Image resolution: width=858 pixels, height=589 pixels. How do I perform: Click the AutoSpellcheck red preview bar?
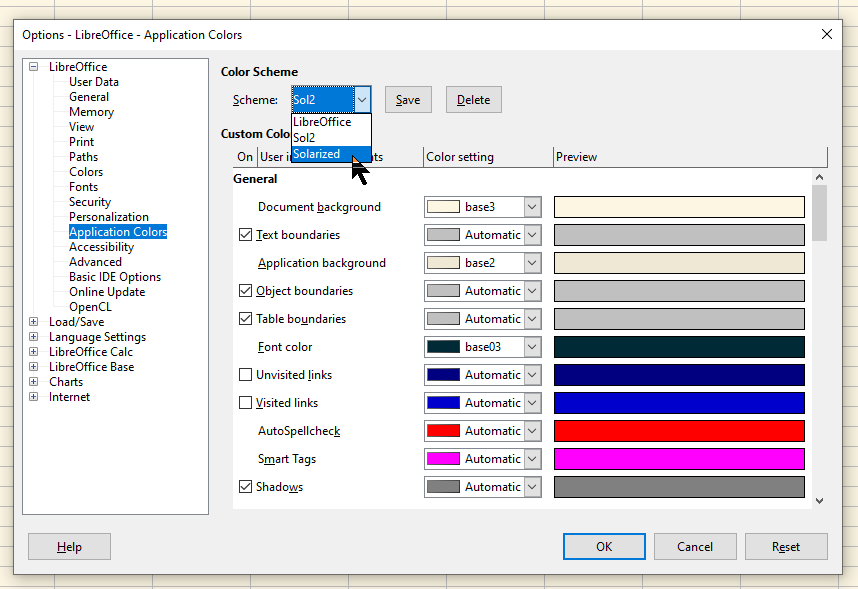tap(679, 431)
